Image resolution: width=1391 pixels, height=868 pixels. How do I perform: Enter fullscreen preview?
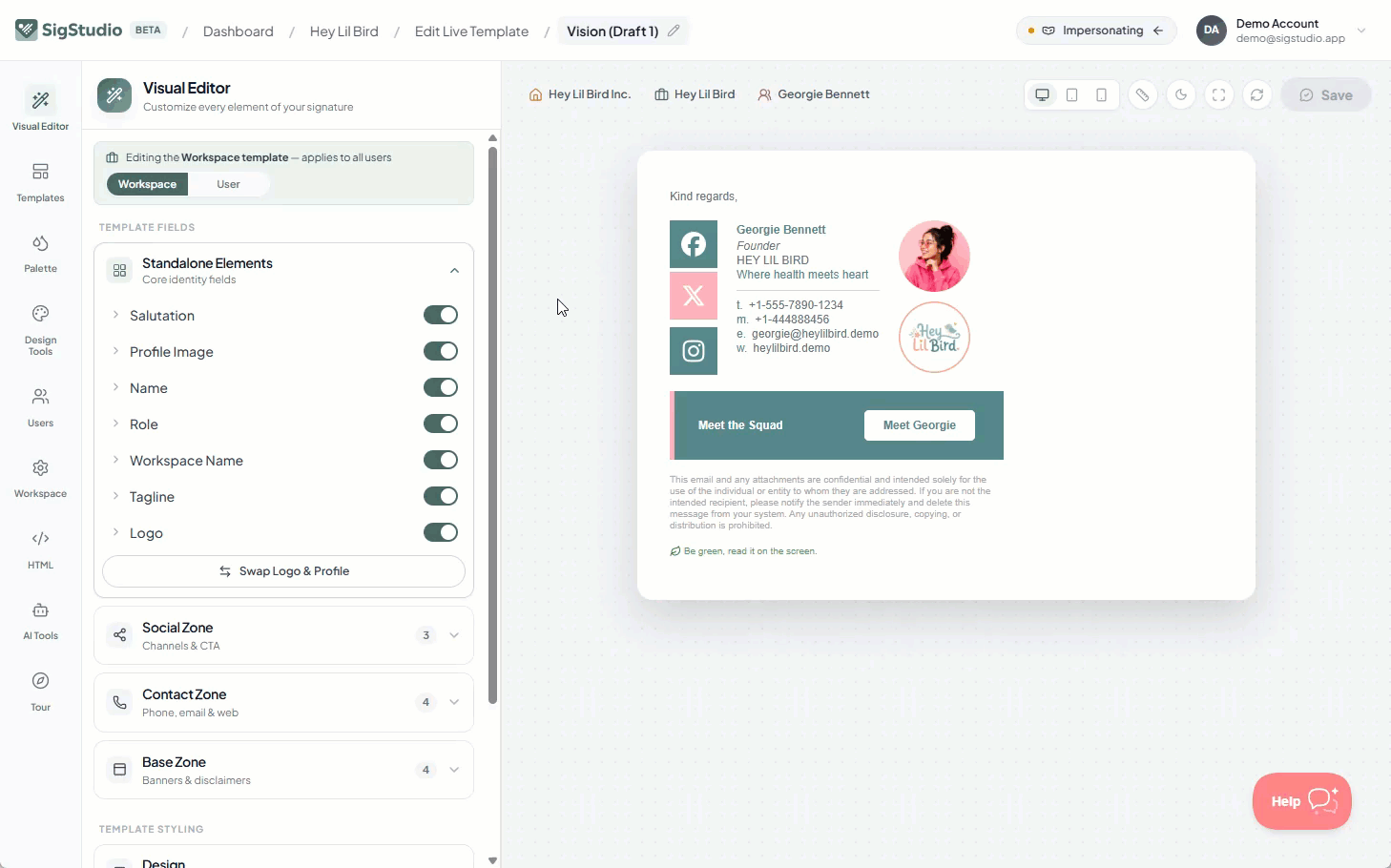pos(1219,94)
